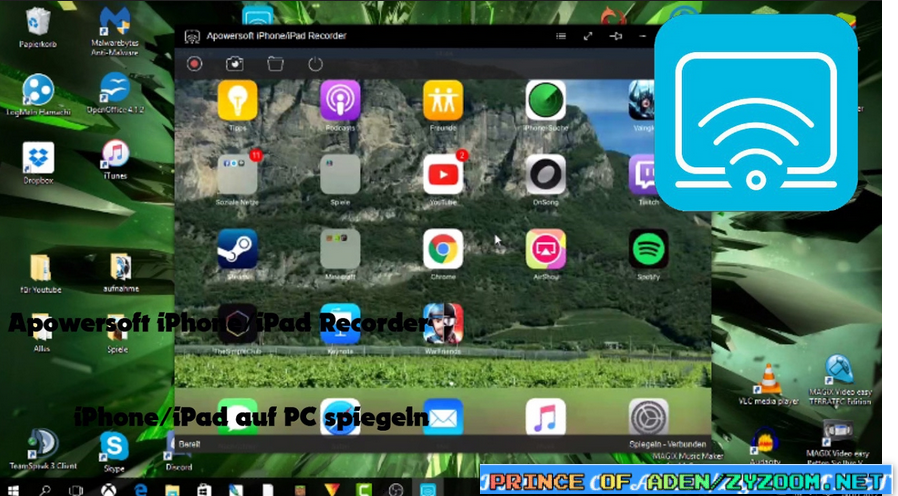Launch Steam on the mirrored iPad
The image size is (898, 496).
[x=238, y=249]
